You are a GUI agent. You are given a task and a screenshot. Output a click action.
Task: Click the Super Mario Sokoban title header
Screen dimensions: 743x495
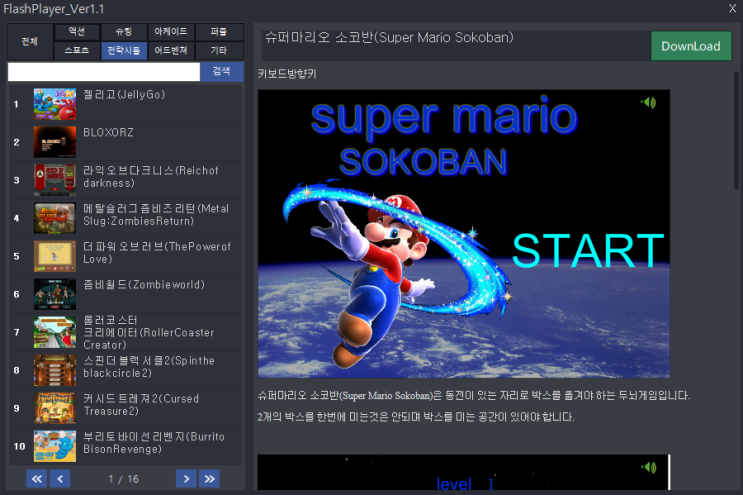pyautogui.click(x=389, y=37)
